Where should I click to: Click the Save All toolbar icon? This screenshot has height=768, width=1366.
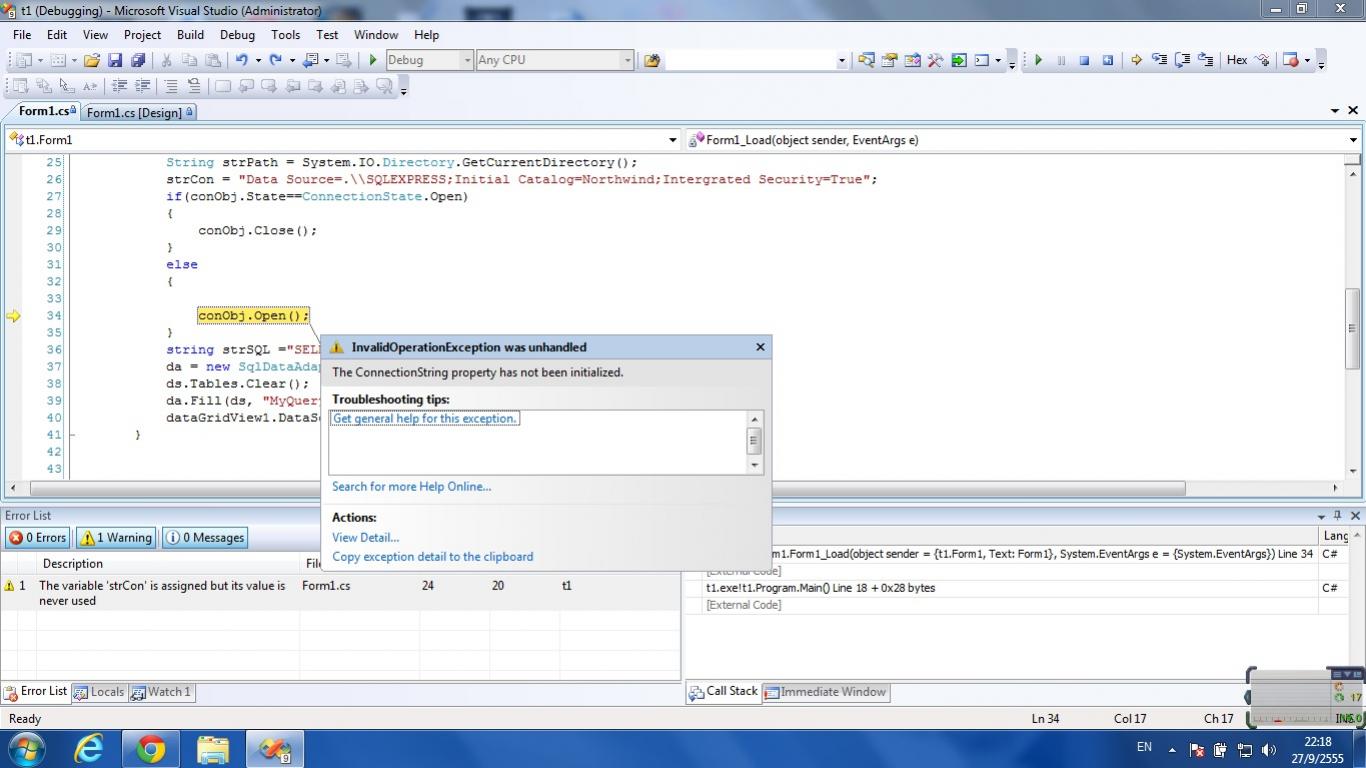pyautogui.click(x=138, y=60)
